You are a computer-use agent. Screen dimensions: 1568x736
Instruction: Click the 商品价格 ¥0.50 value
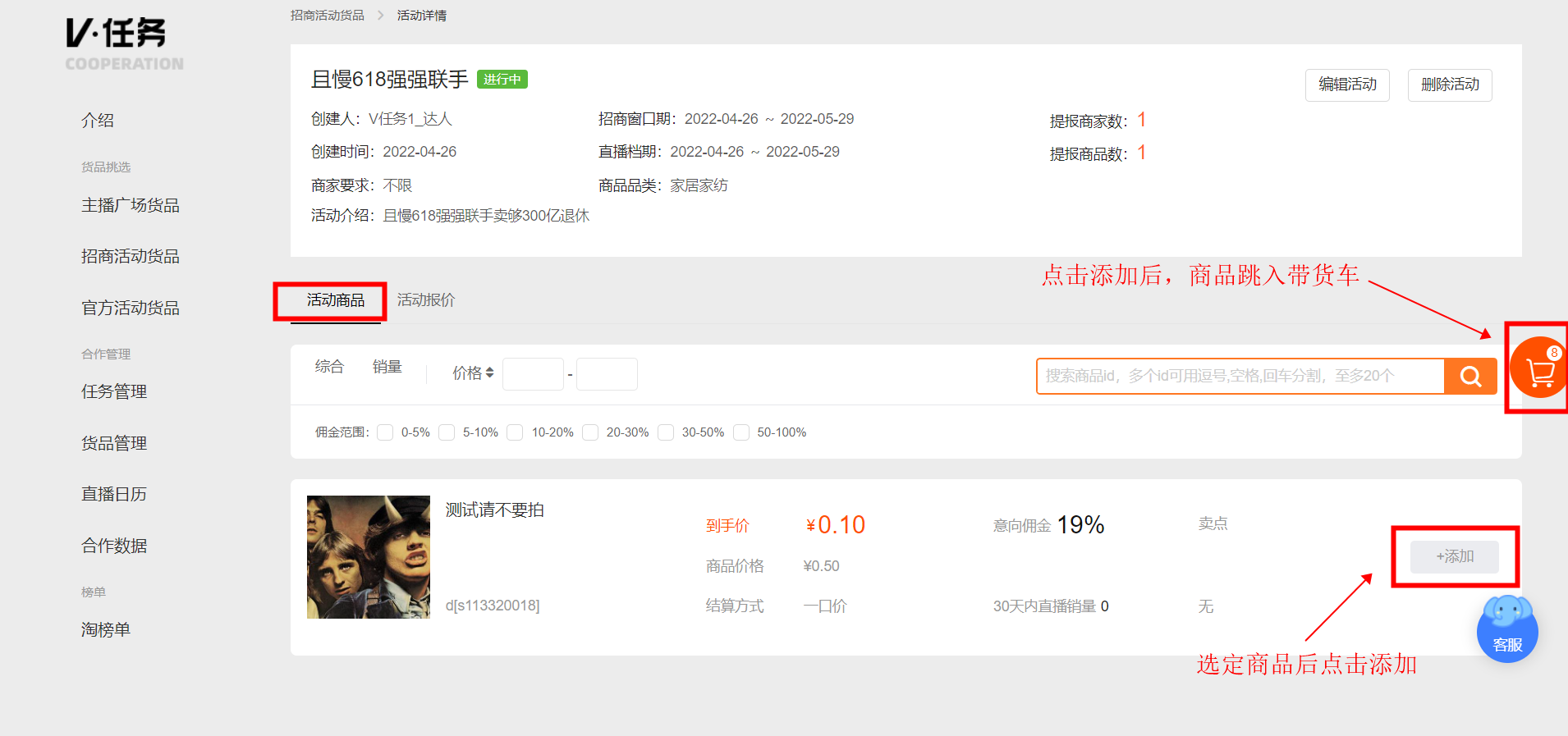coord(821,566)
